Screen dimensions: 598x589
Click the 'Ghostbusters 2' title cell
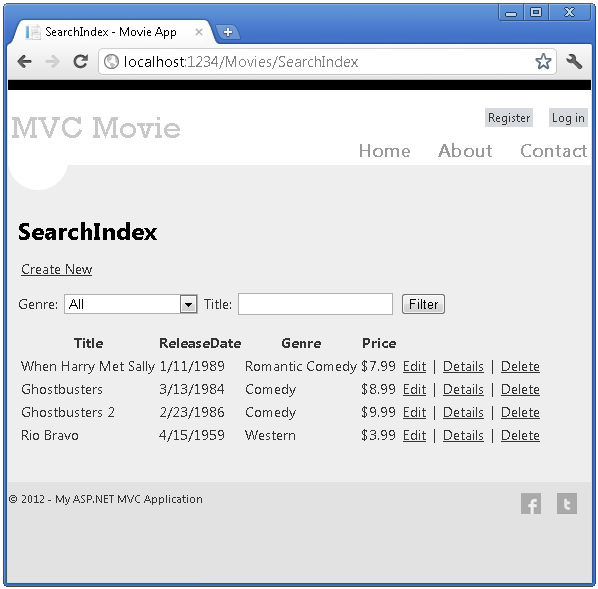(x=68, y=412)
